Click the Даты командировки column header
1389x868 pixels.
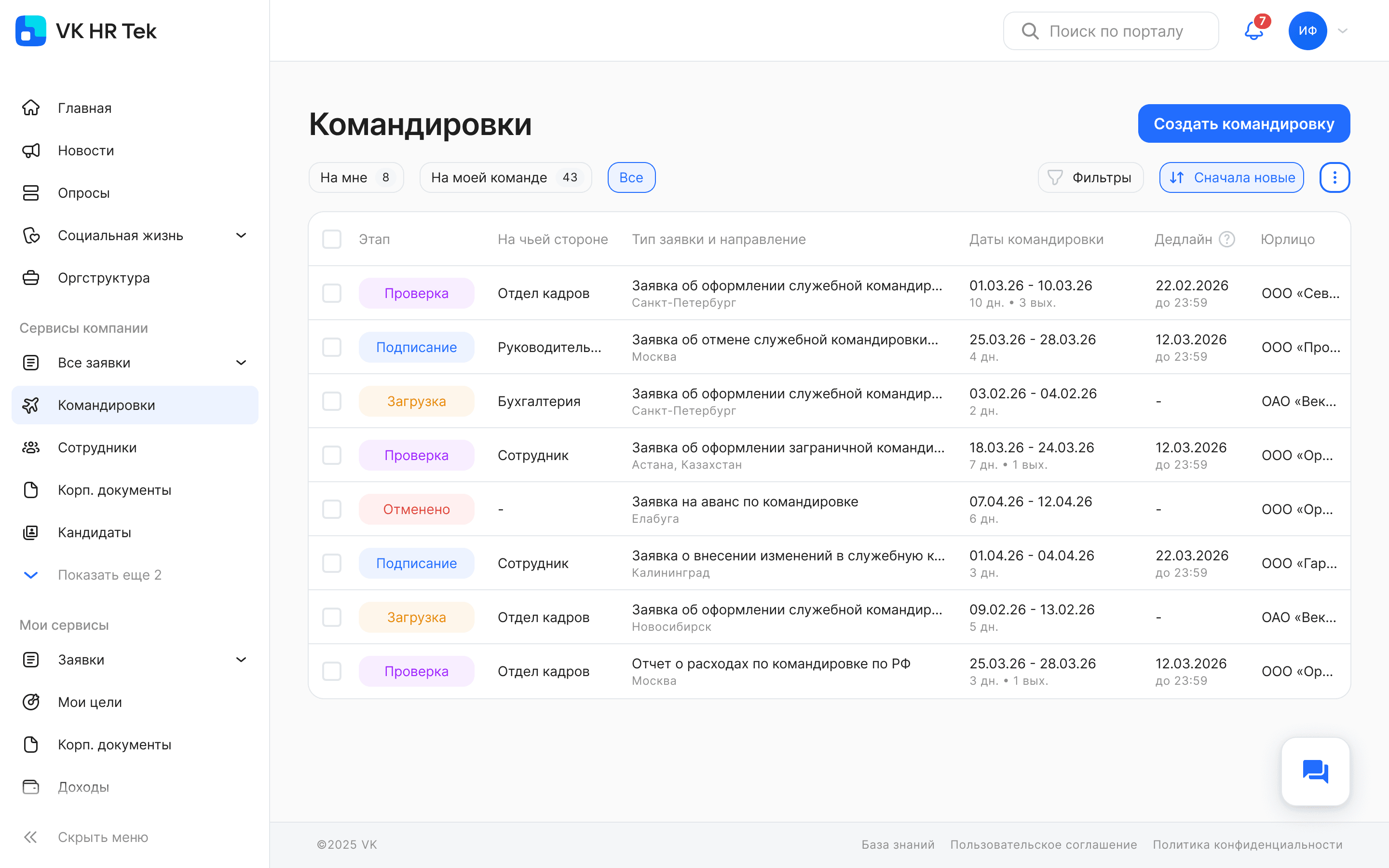click(1036, 239)
